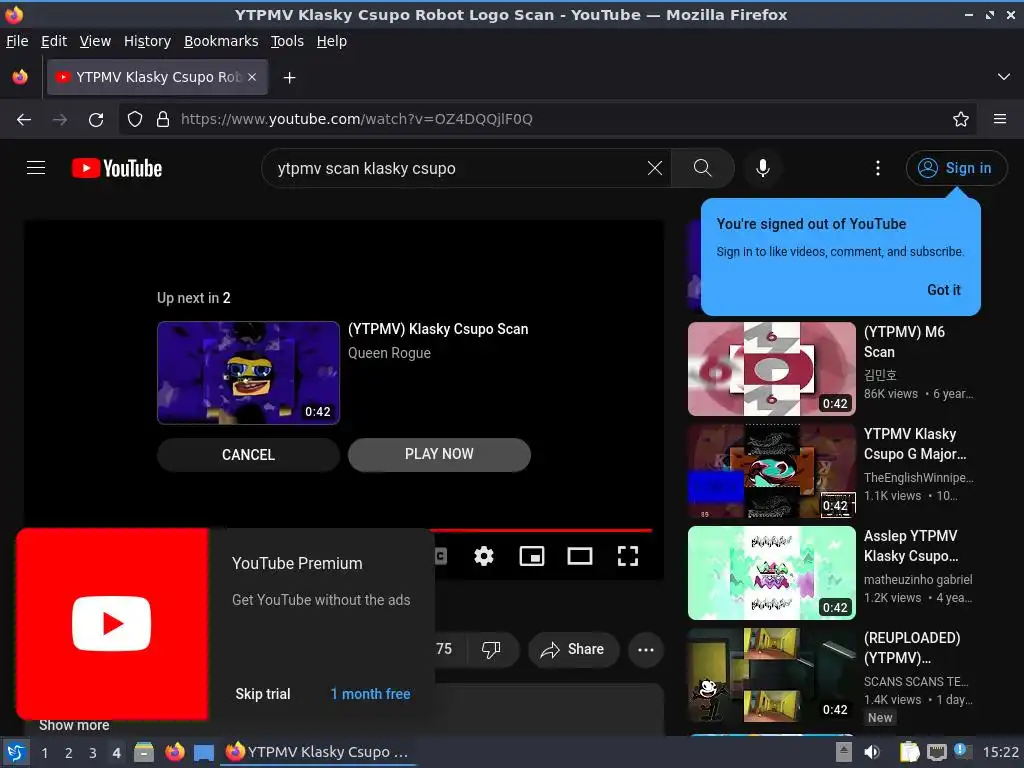Cancel the autoplay countdown
This screenshot has height=768, width=1024.
pyautogui.click(x=248, y=455)
